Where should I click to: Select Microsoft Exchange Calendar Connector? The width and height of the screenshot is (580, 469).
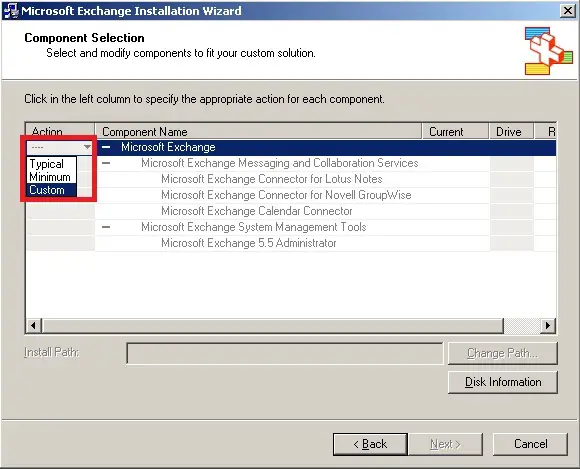coord(257,211)
